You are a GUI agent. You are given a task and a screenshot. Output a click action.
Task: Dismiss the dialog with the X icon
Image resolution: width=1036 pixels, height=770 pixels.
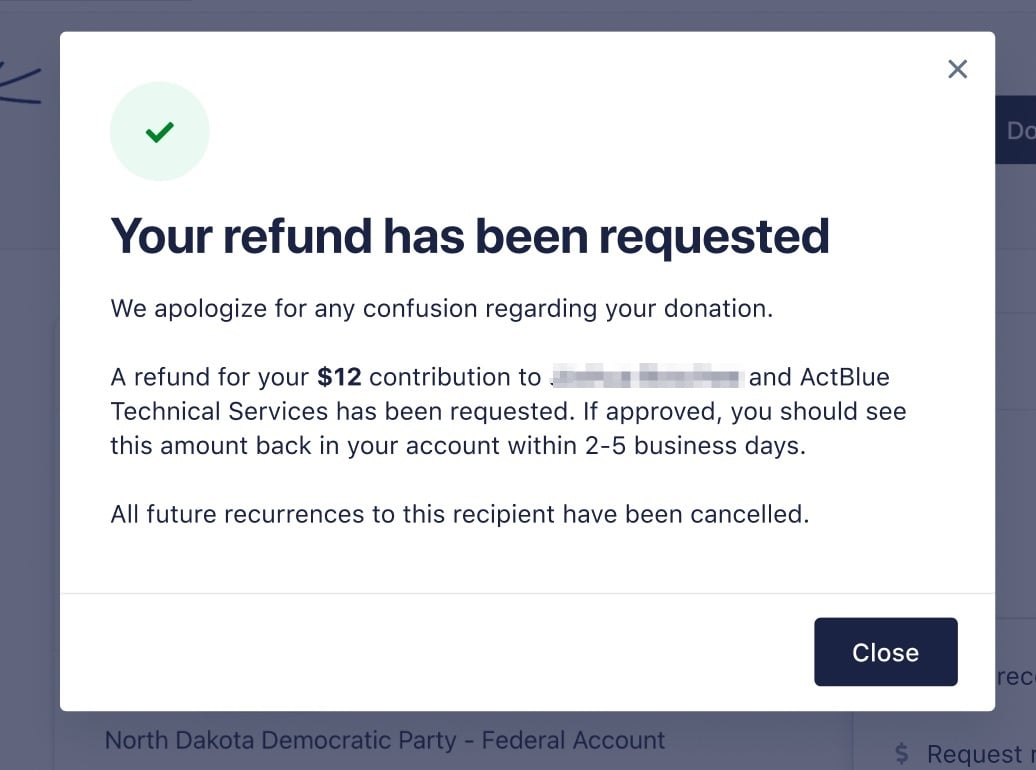click(x=957, y=69)
